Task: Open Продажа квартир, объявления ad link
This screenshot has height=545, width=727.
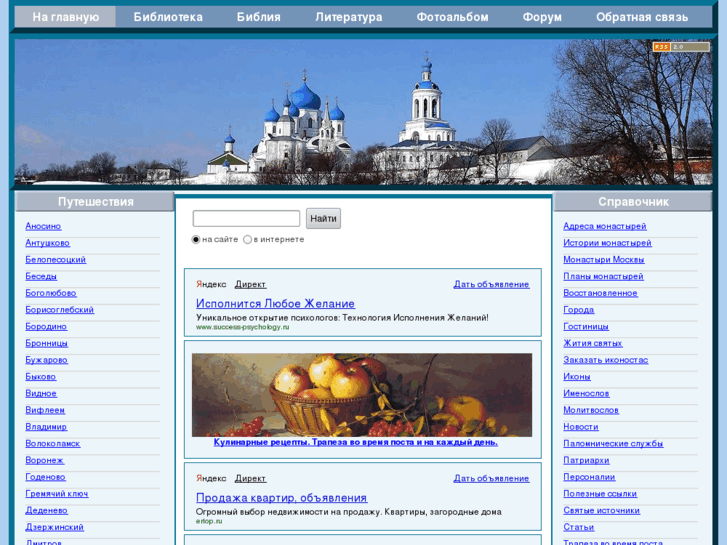Action: [281, 498]
